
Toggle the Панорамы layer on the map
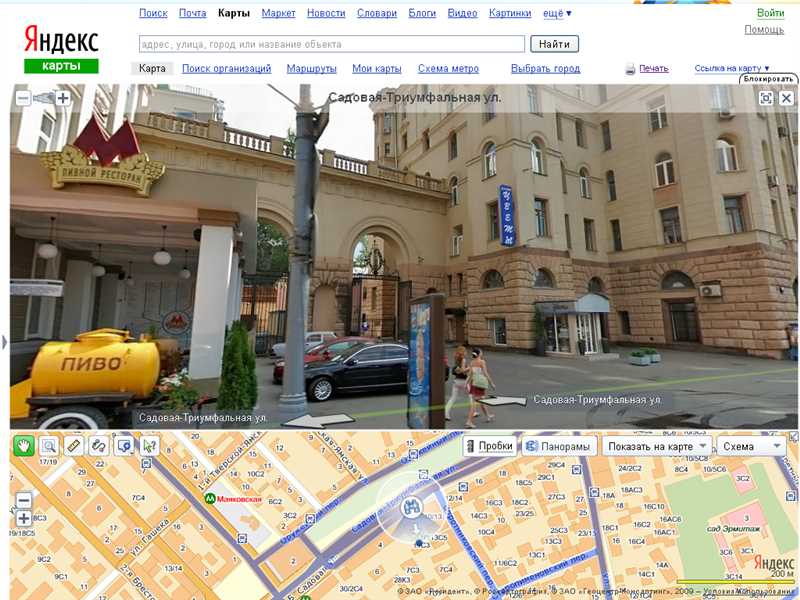tap(559, 446)
